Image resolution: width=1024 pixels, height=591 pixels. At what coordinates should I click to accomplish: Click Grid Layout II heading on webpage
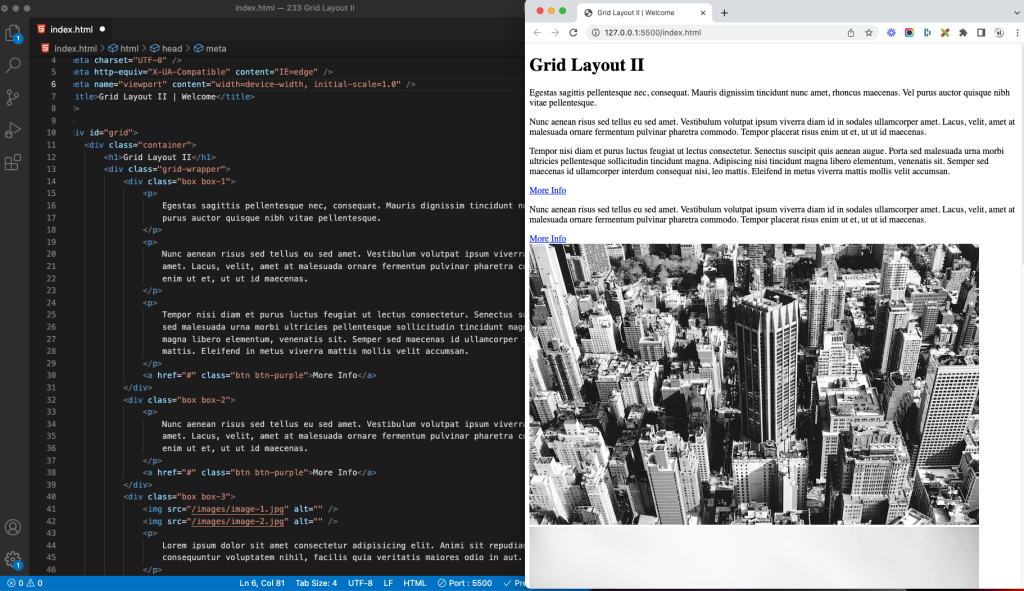(586, 65)
